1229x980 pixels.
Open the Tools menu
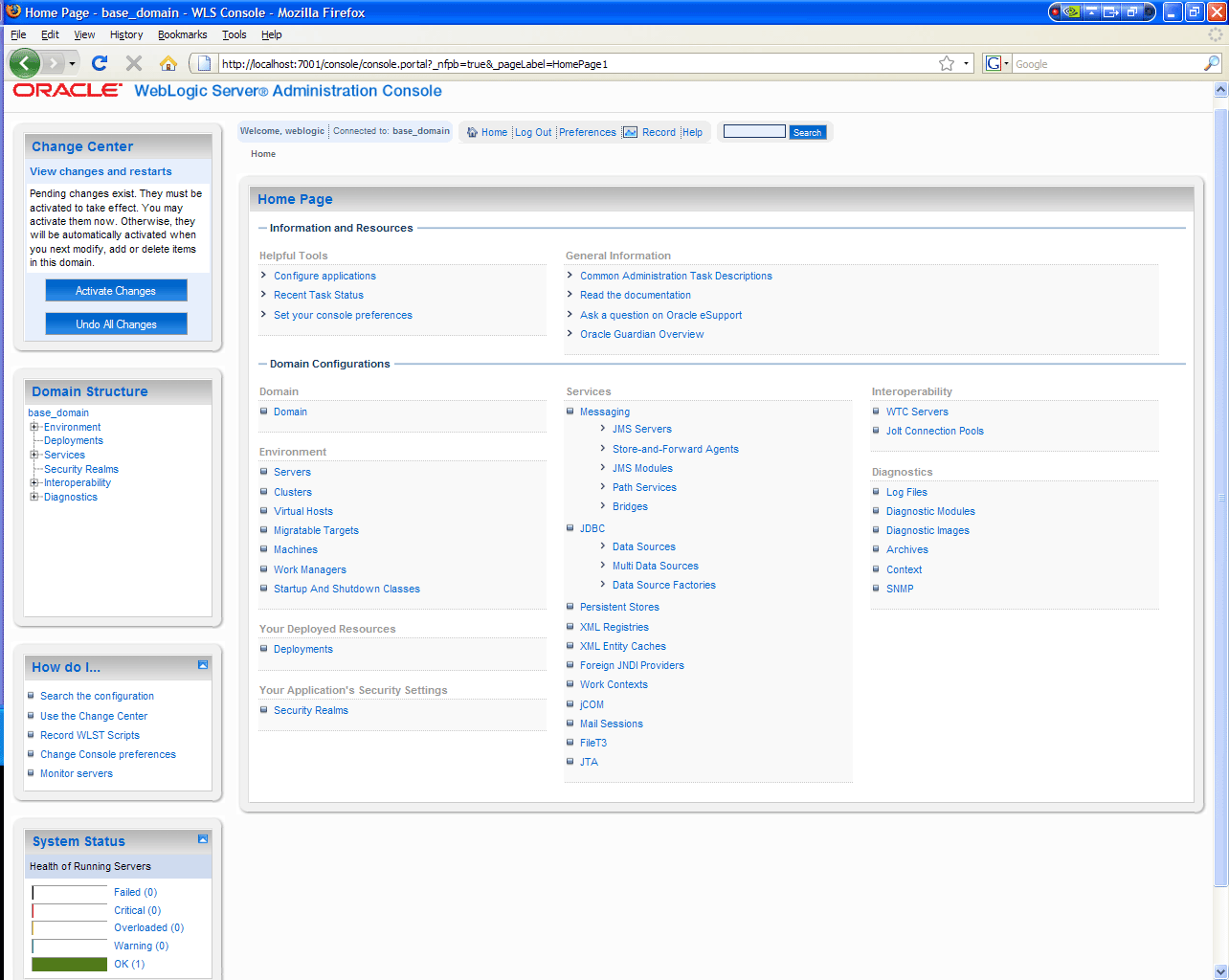coord(234,33)
